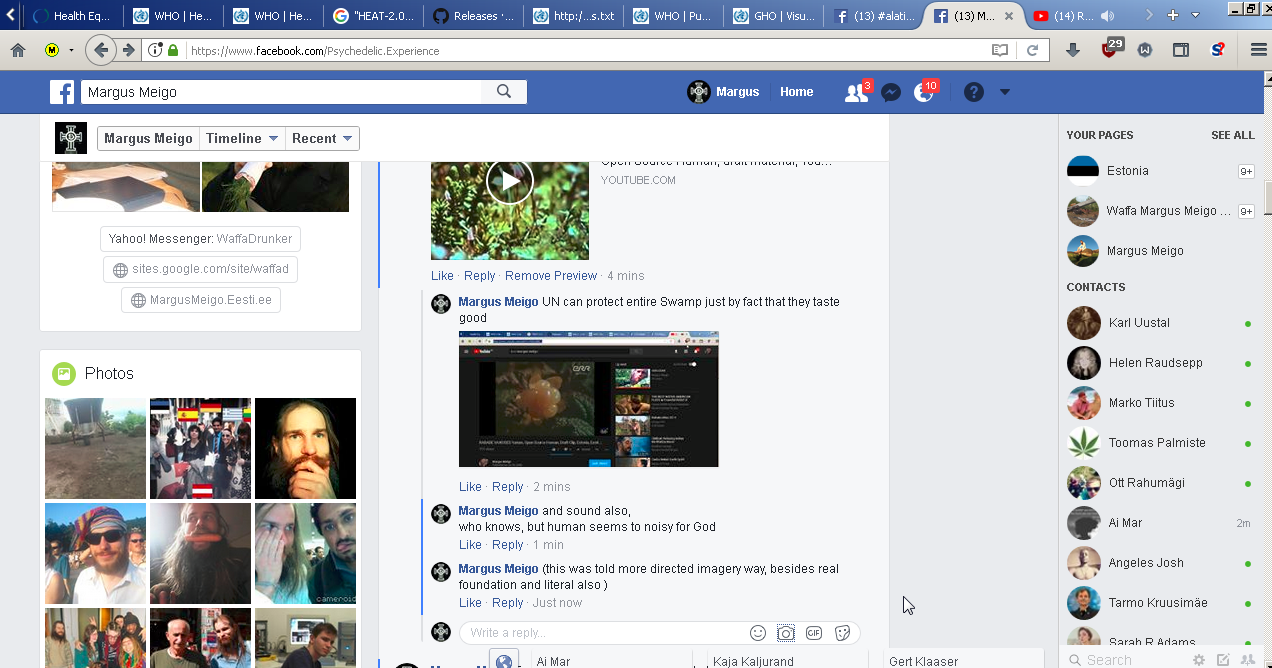Image resolution: width=1272 pixels, height=668 pixels.
Task: Open account menu arrow in header
Action: [1005, 92]
